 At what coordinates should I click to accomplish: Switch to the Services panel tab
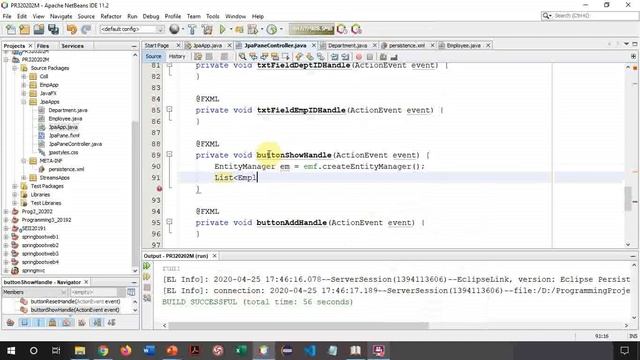click(x=72, y=46)
